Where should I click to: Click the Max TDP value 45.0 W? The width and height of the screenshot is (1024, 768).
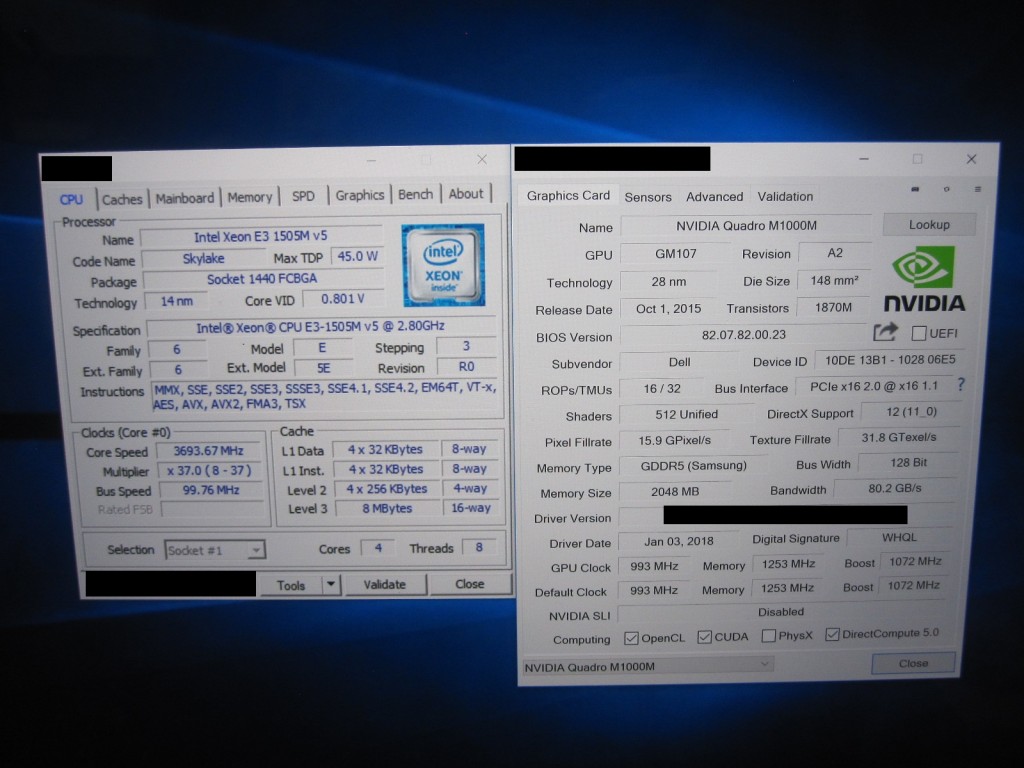pyautogui.click(x=357, y=256)
